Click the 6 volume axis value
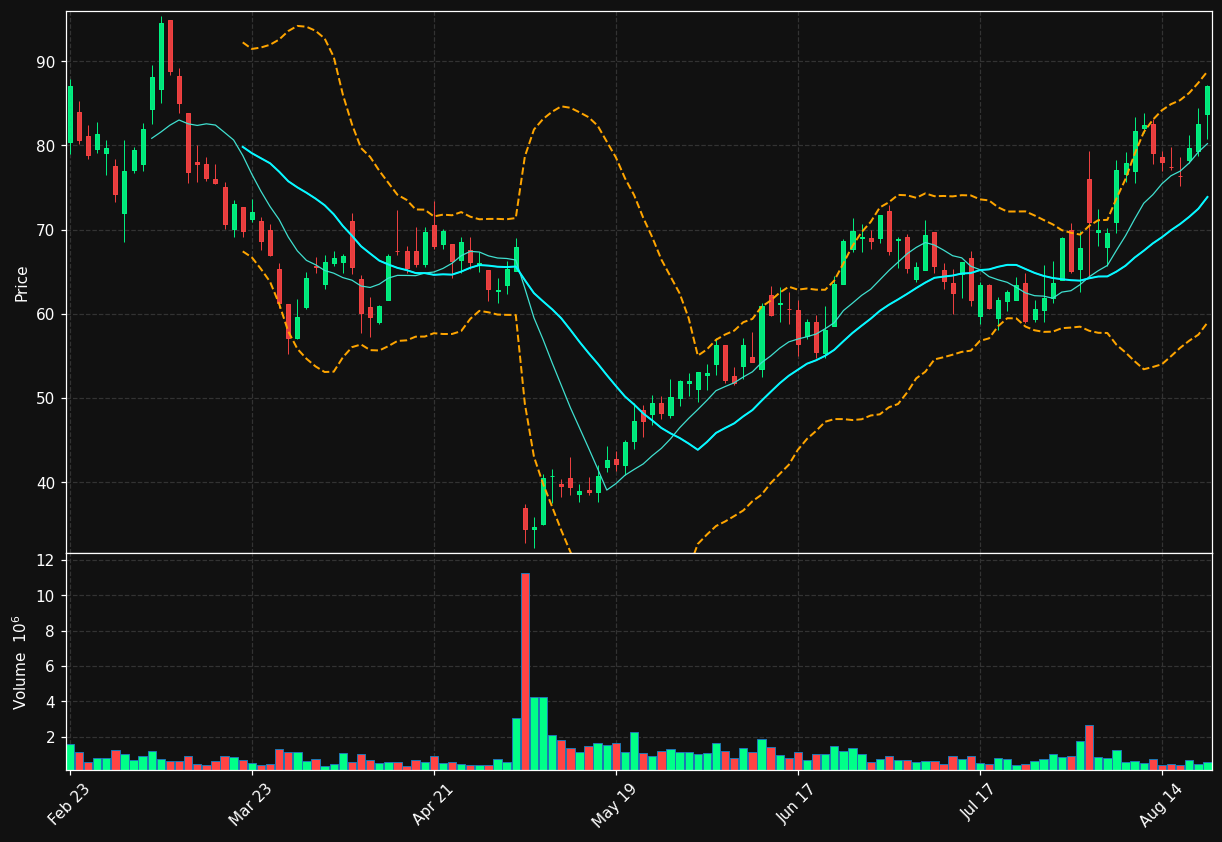The height and width of the screenshot is (842, 1222). pyautogui.click(x=51, y=667)
